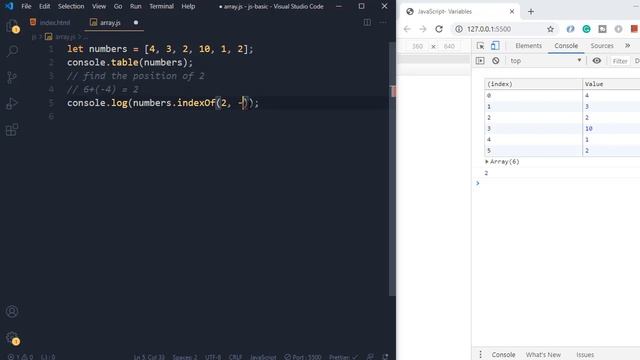640x360 pixels.
Task: Open the Go menu
Action: (x=118, y=6)
